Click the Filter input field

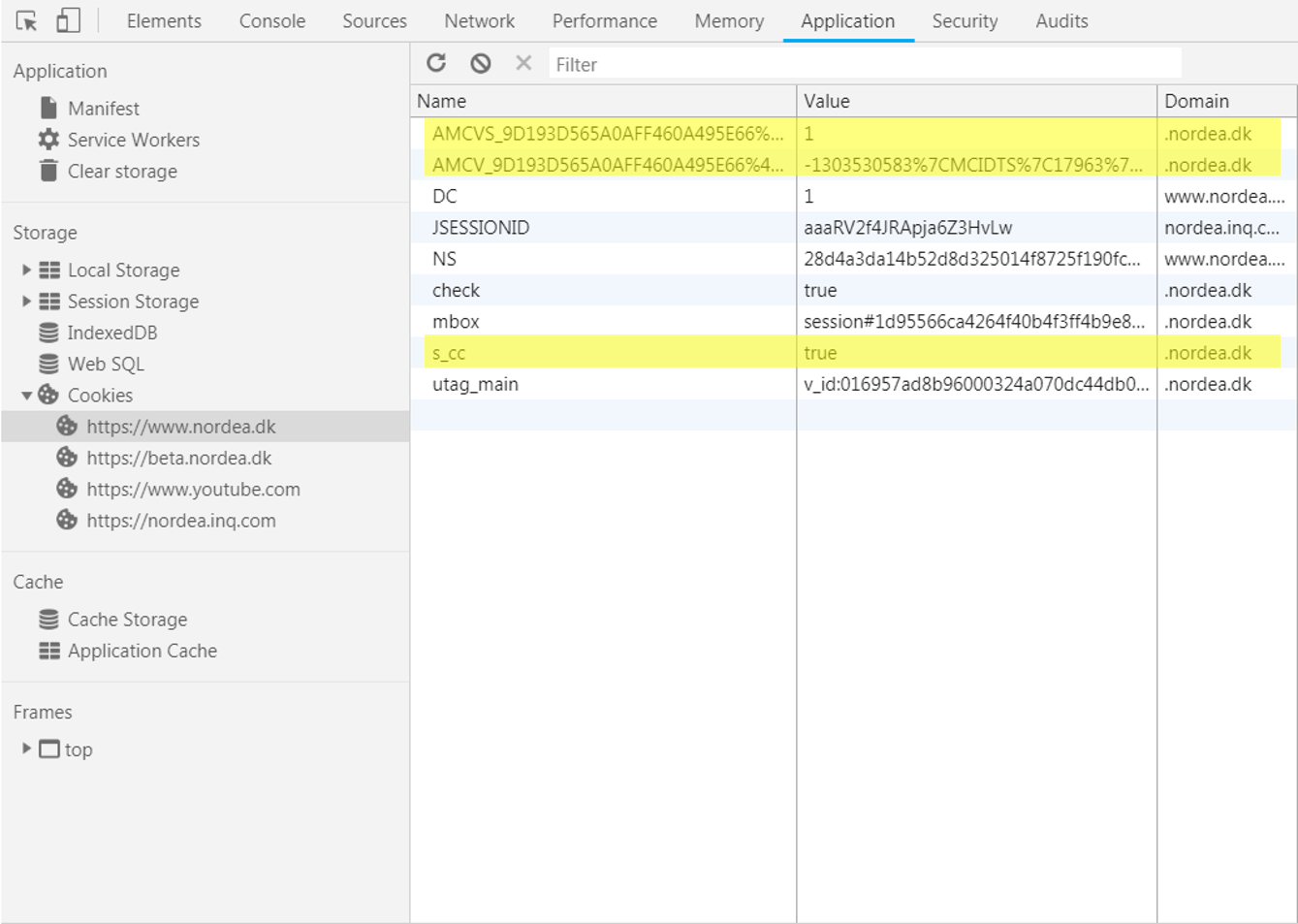click(x=865, y=64)
